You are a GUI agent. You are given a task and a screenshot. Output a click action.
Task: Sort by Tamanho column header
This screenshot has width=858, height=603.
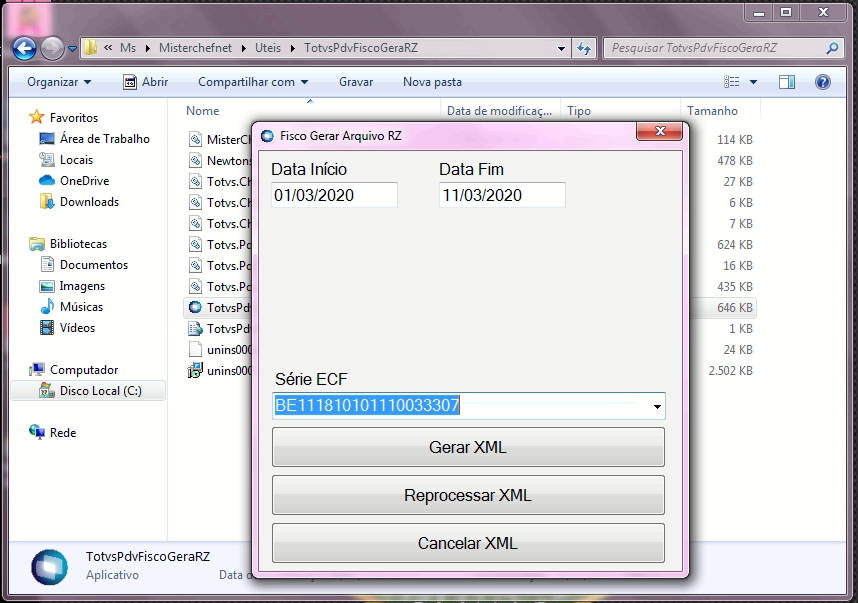tap(712, 111)
